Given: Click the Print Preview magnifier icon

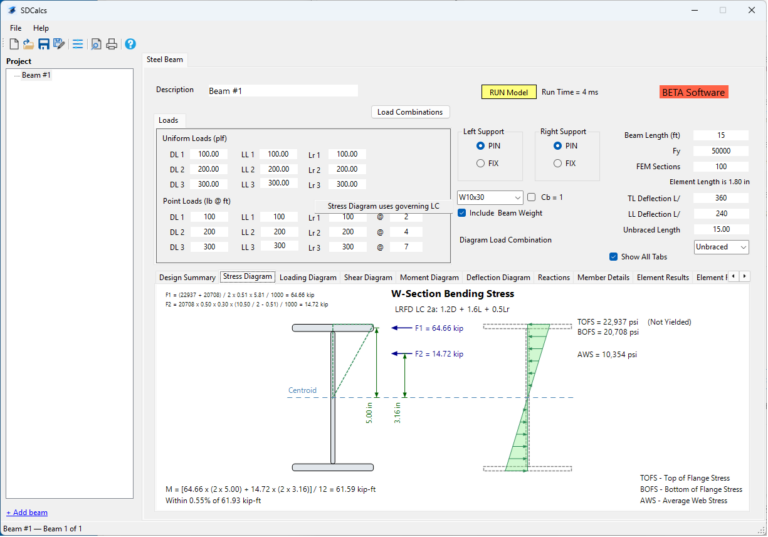Looking at the screenshot, I should [96, 44].
